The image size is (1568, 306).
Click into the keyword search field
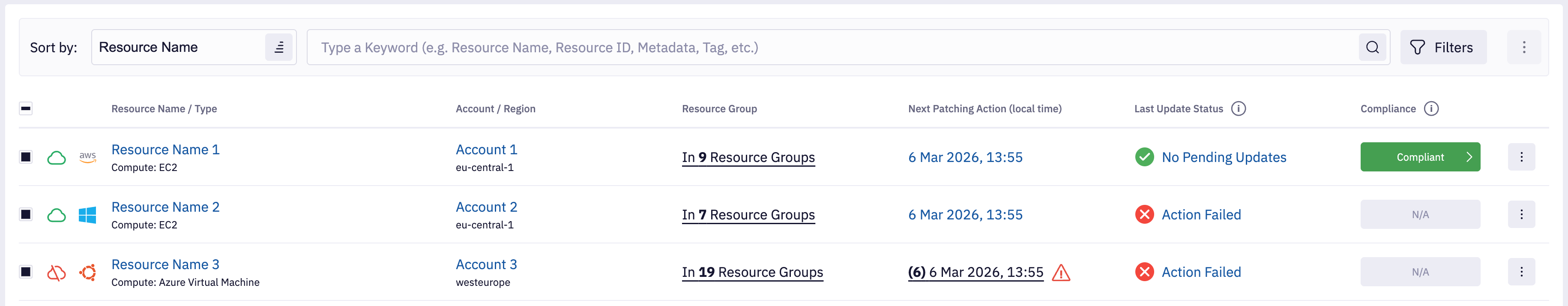point(828,48)
